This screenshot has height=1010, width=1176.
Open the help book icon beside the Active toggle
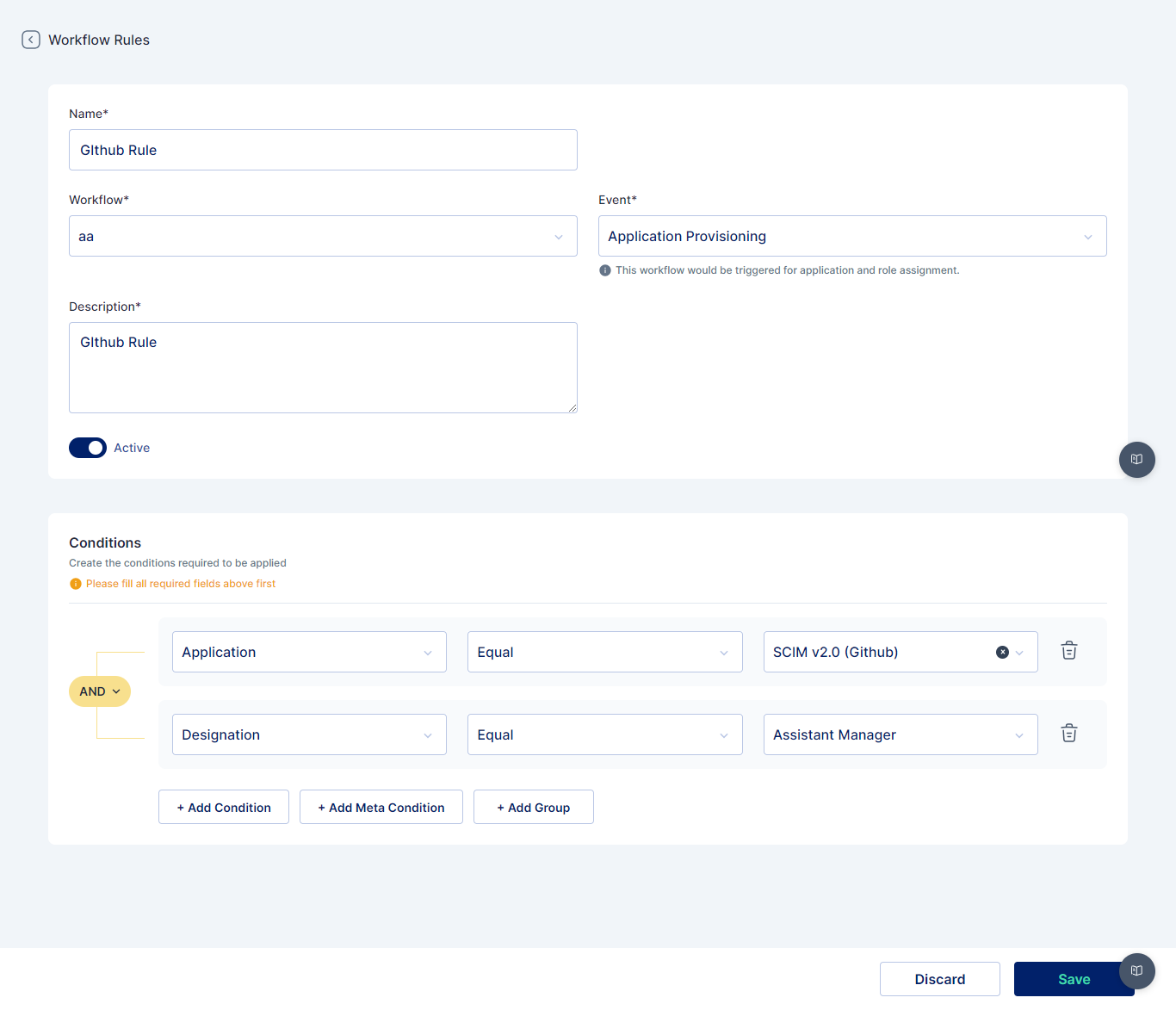[x=1136, y=460]
